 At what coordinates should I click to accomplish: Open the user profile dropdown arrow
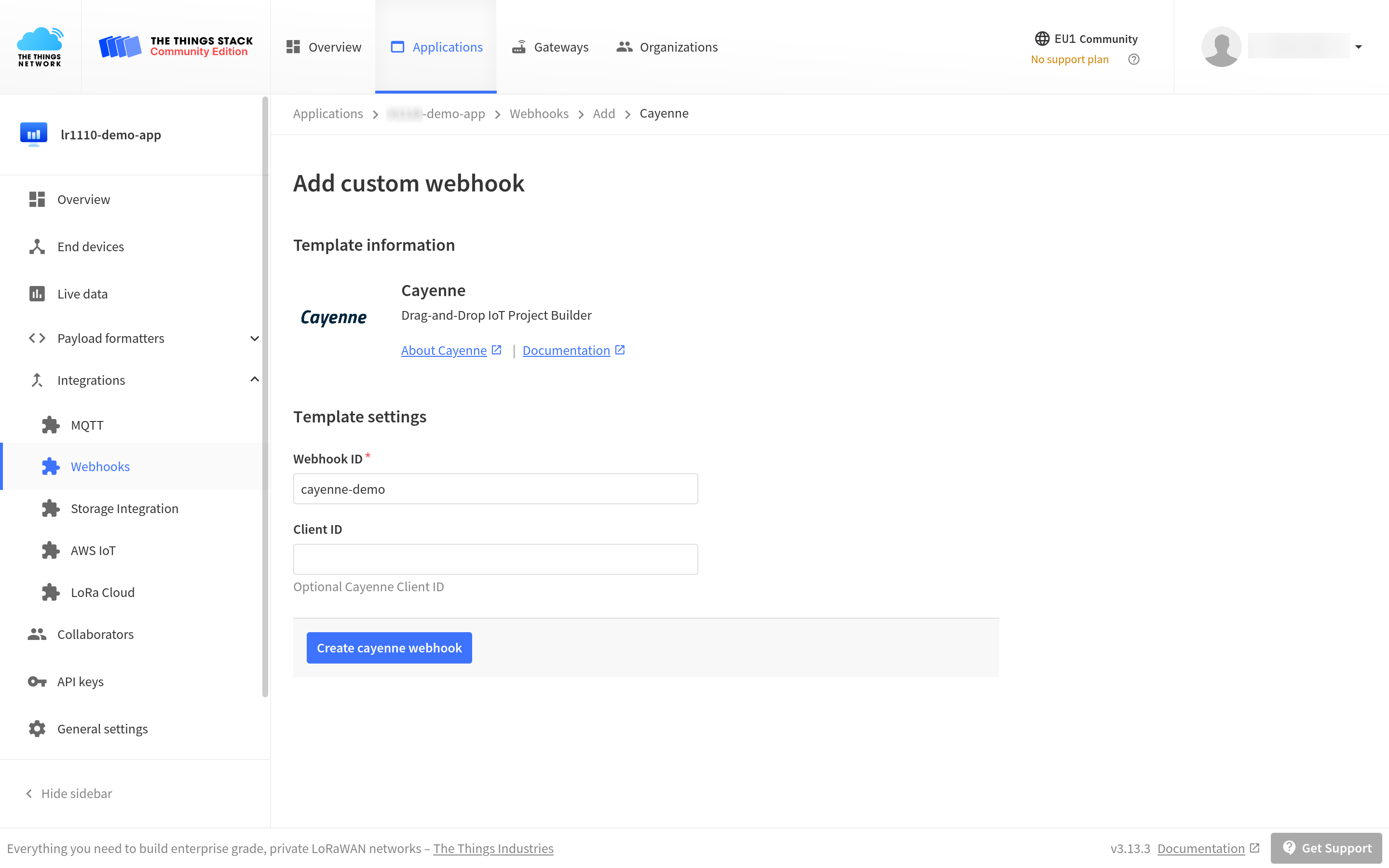pos(1359,47)
